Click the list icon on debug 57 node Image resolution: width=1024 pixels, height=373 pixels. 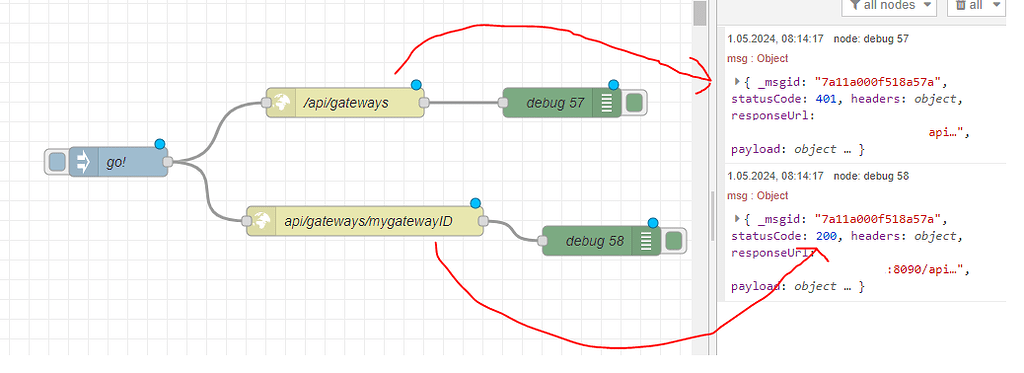pyautogui.click(x=608, y=103)
